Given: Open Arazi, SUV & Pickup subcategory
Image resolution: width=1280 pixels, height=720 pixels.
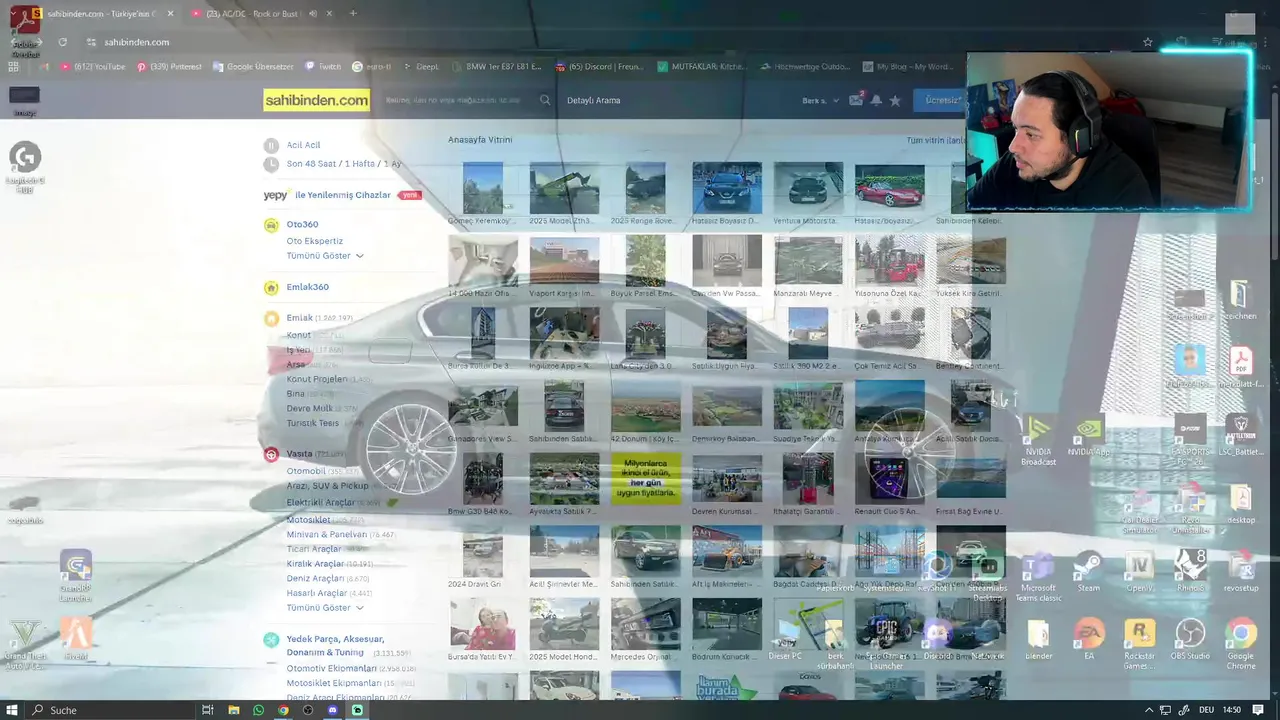Looking at the screenshot, I should [328, 486].
